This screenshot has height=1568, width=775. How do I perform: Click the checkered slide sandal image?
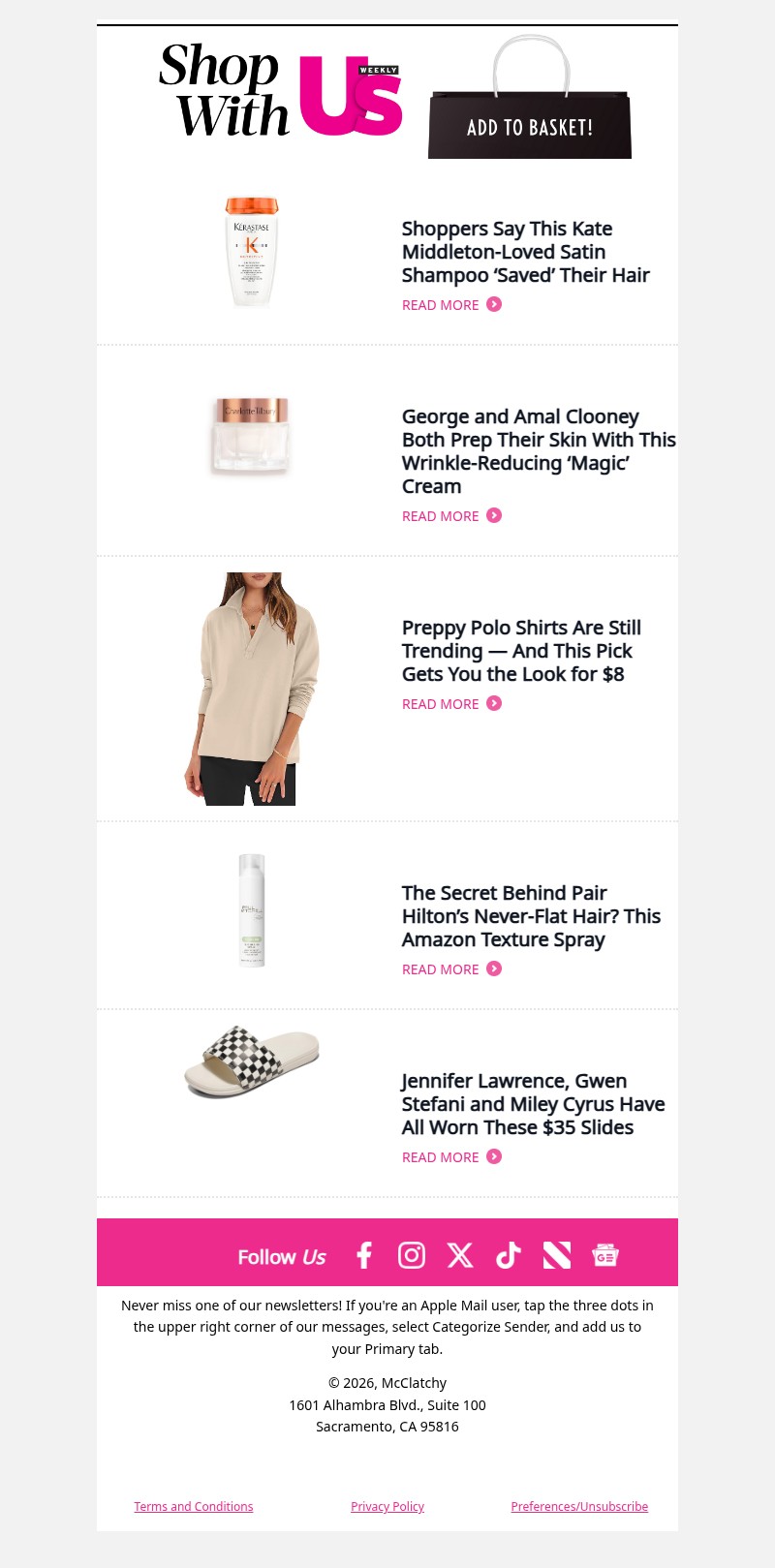tap(252, 1061)
